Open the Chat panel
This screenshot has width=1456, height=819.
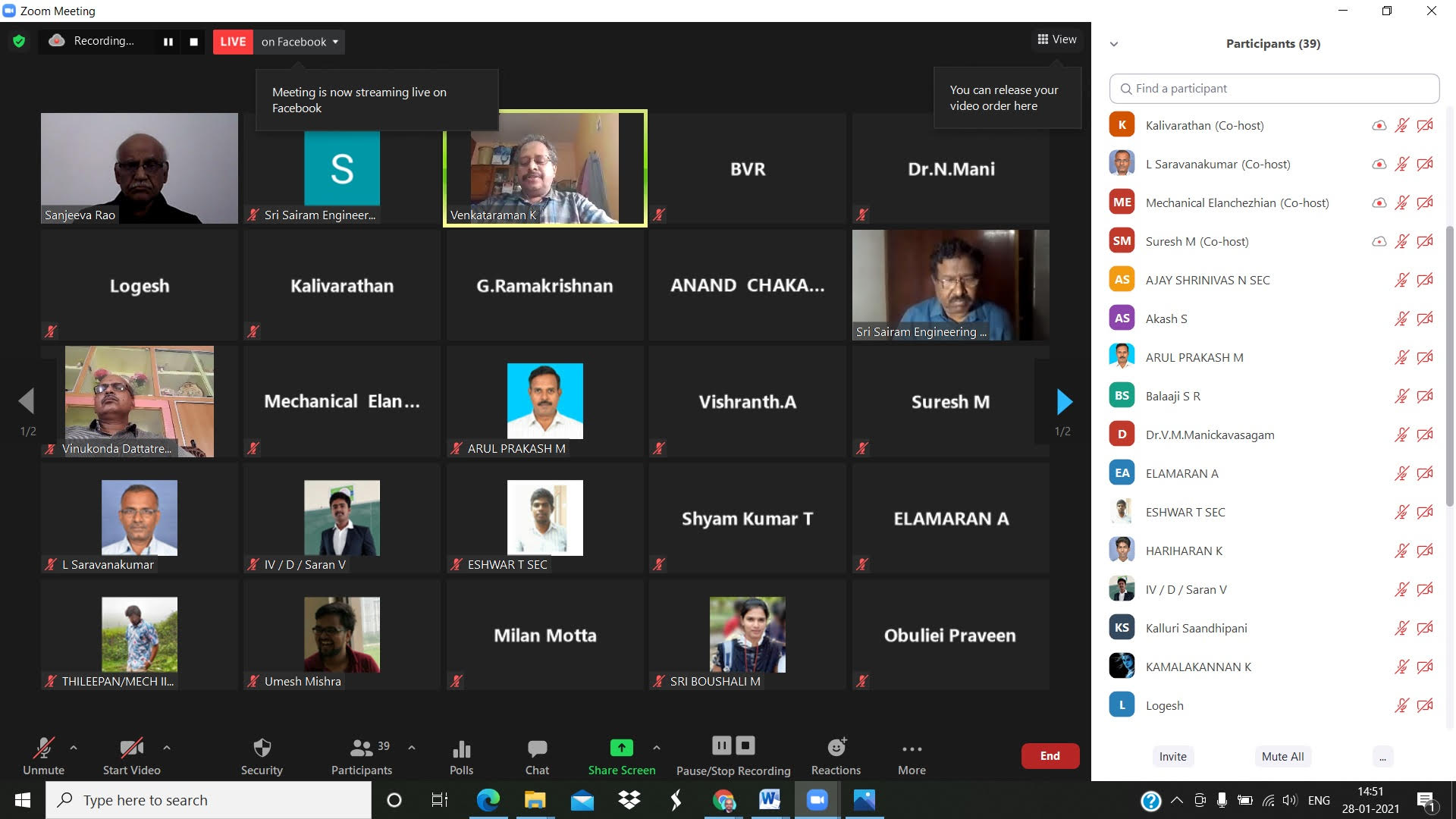click(537, 756)
